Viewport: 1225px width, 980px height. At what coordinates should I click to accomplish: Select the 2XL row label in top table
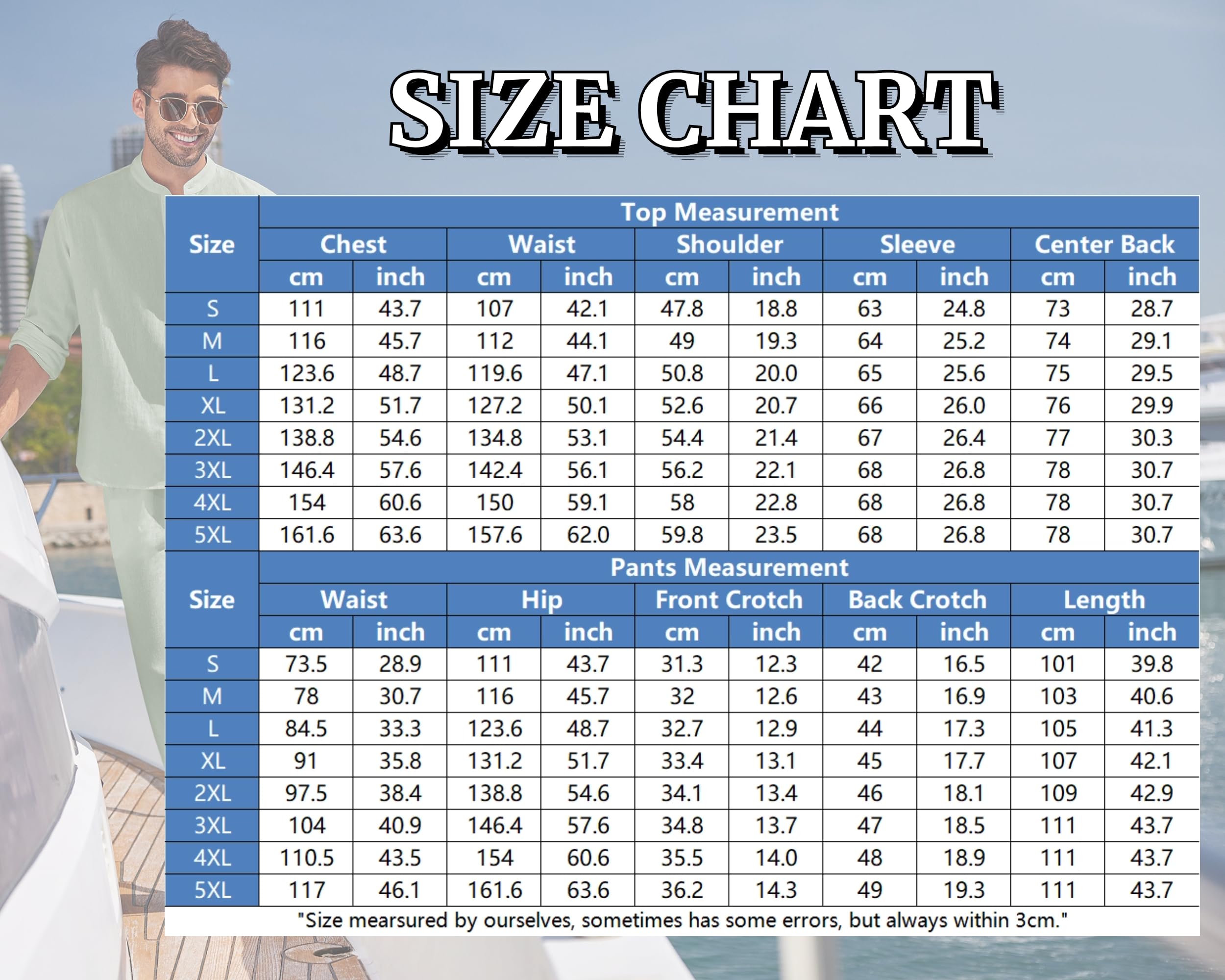212,438
